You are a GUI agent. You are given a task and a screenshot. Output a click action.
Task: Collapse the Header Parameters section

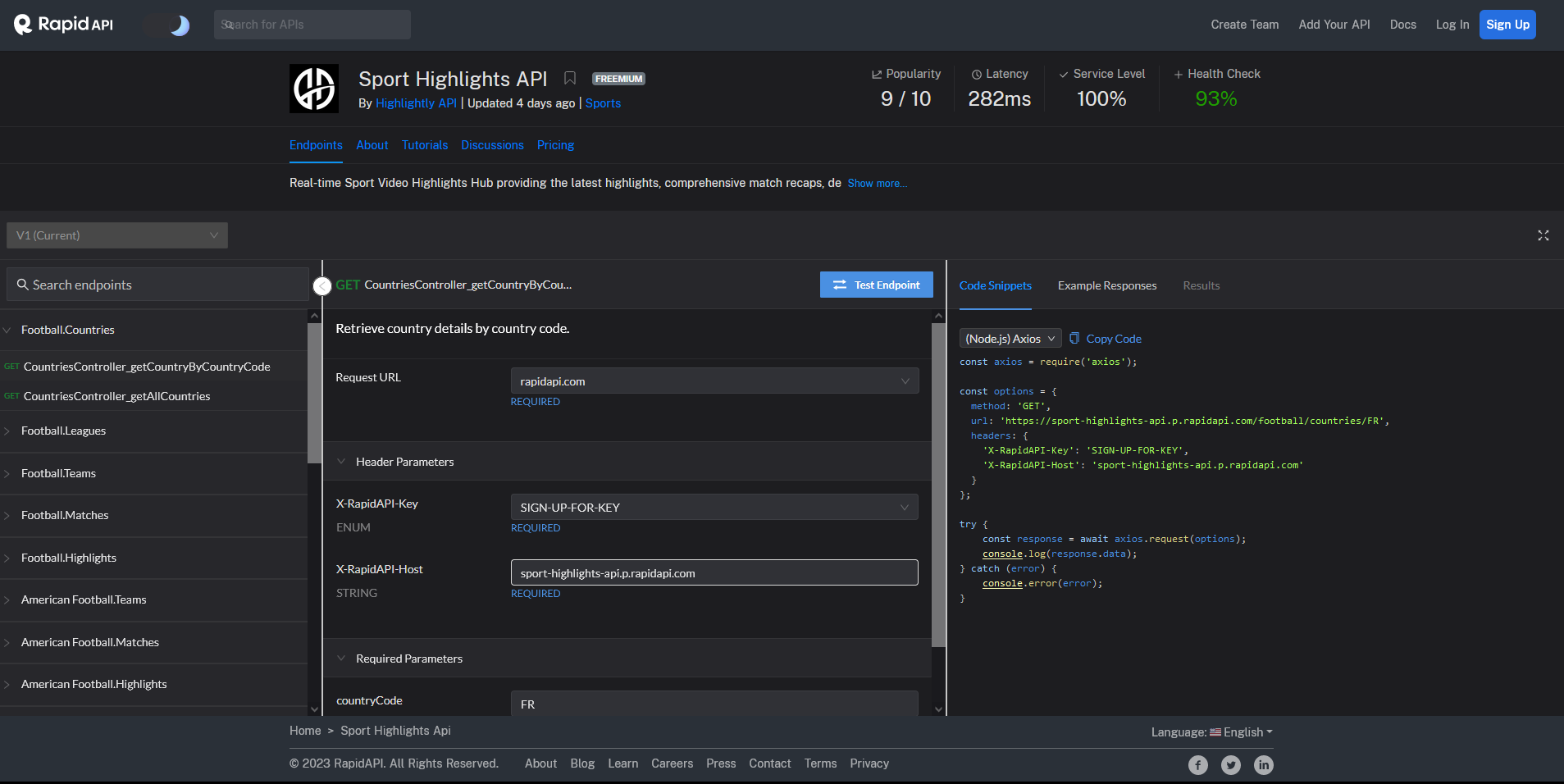627,462
